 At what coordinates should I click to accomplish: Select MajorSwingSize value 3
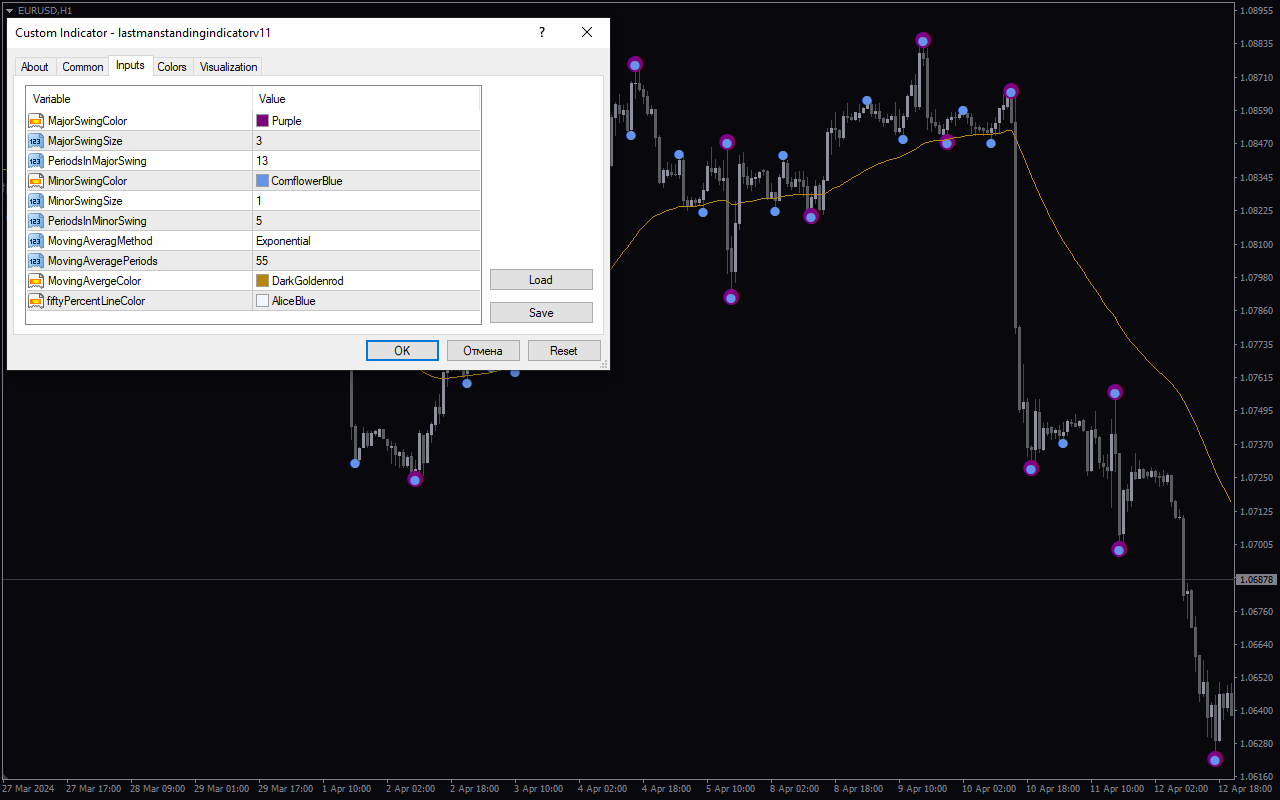(367, 141)
